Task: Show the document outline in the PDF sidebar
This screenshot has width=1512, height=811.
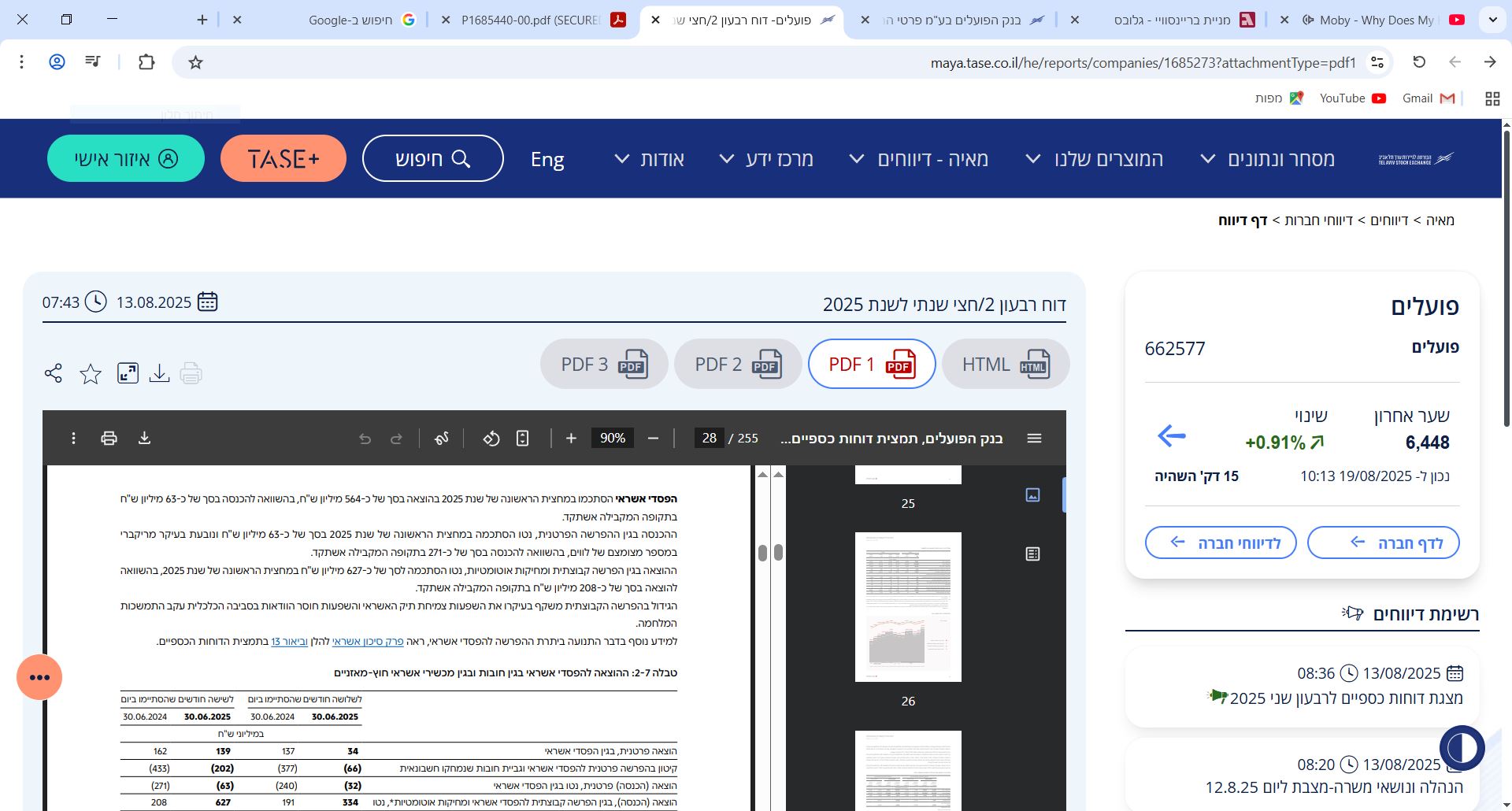Action: (1033, 554)
